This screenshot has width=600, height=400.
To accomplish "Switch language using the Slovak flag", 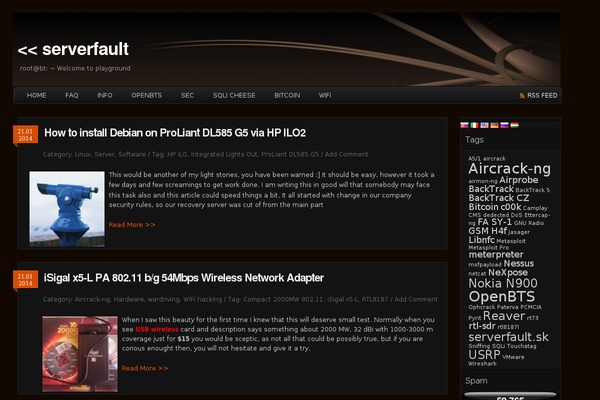I will [x=464, y=125].
